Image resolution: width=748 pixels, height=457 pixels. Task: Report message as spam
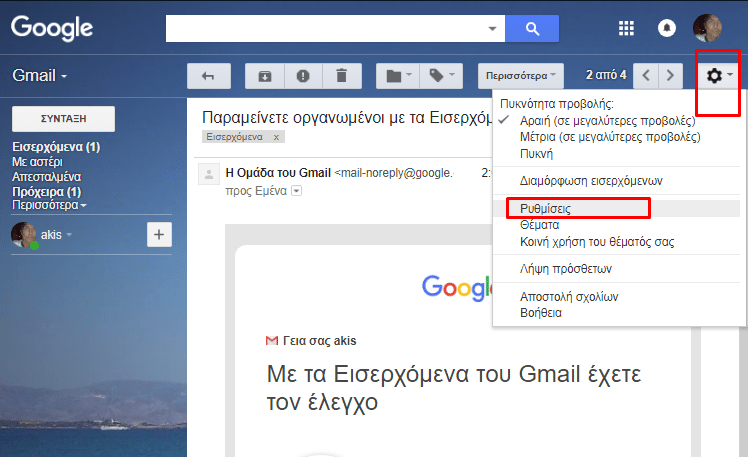click(303, 76)
